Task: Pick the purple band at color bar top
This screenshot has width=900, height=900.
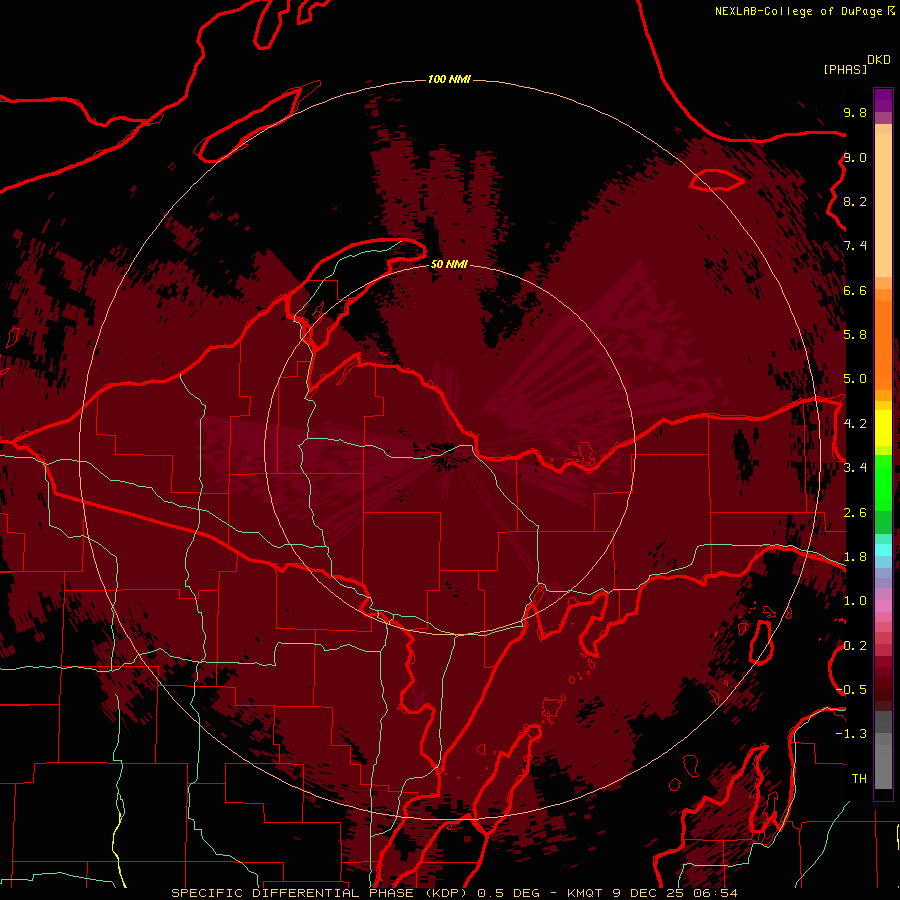Action: [883, 100]
